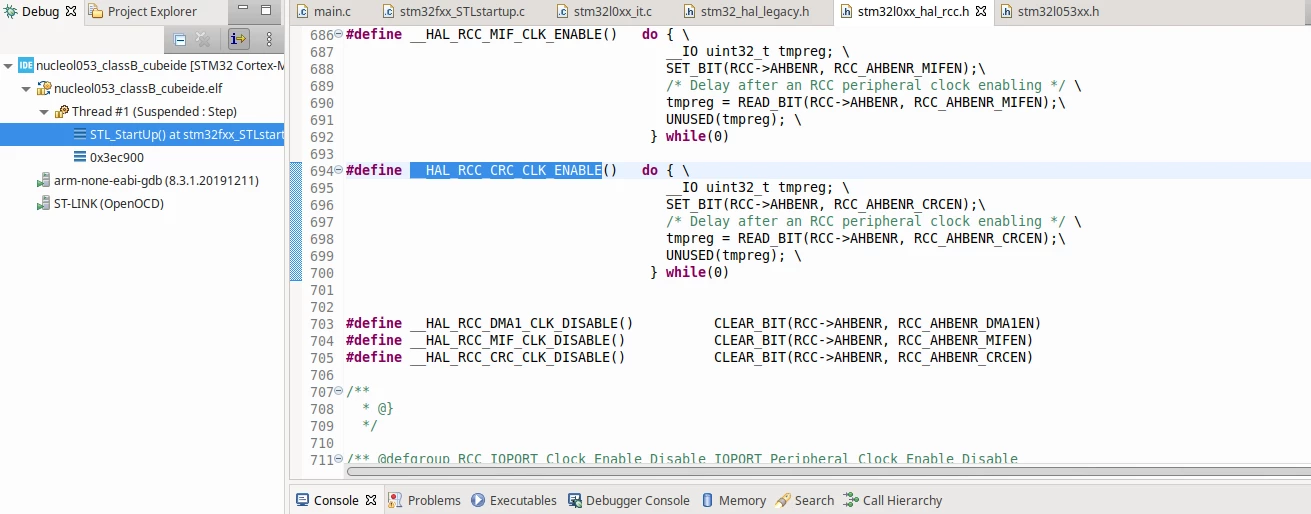Close the Console tab
Image resolution: width=1311 pixels, height=514 pixels.
point(371,500)
